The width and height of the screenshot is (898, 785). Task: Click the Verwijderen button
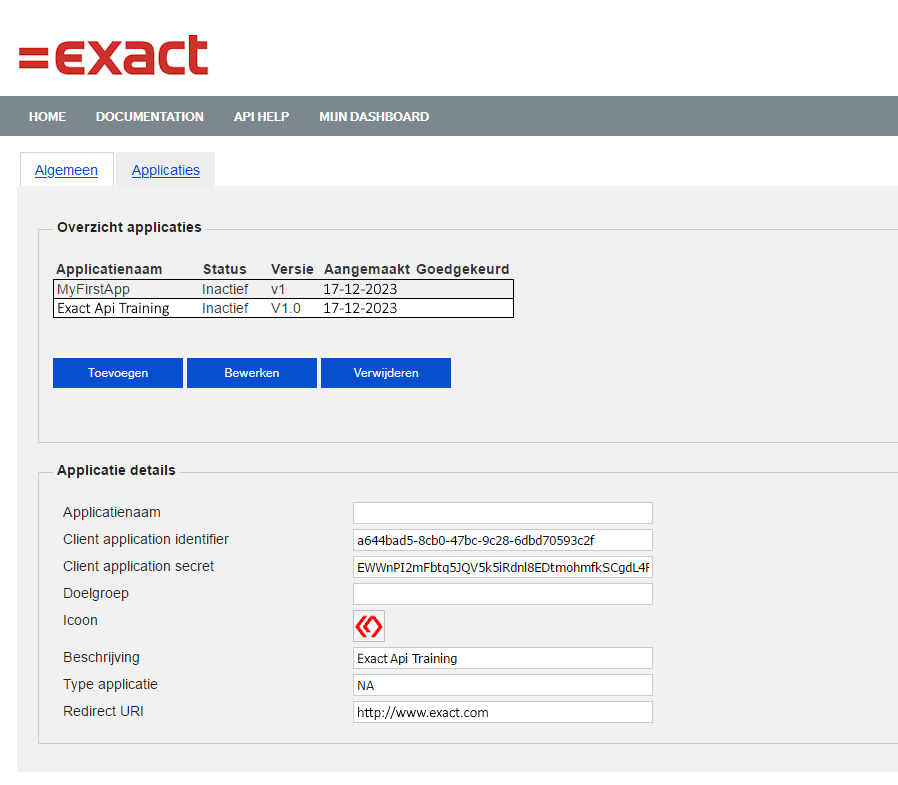coord(386,373)
